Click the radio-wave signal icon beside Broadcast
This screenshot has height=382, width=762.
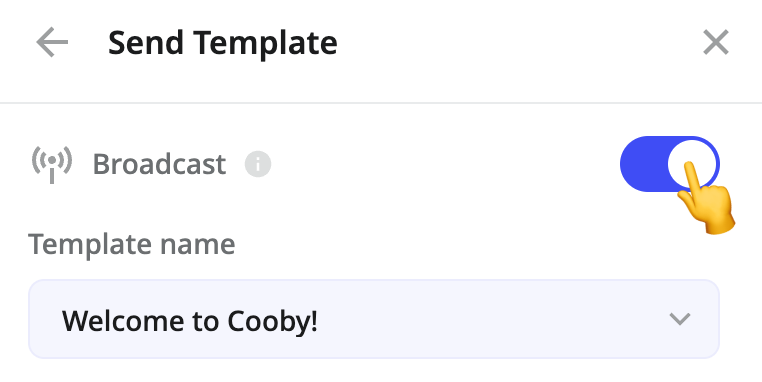pyautogui.click(x=52, y=164)
